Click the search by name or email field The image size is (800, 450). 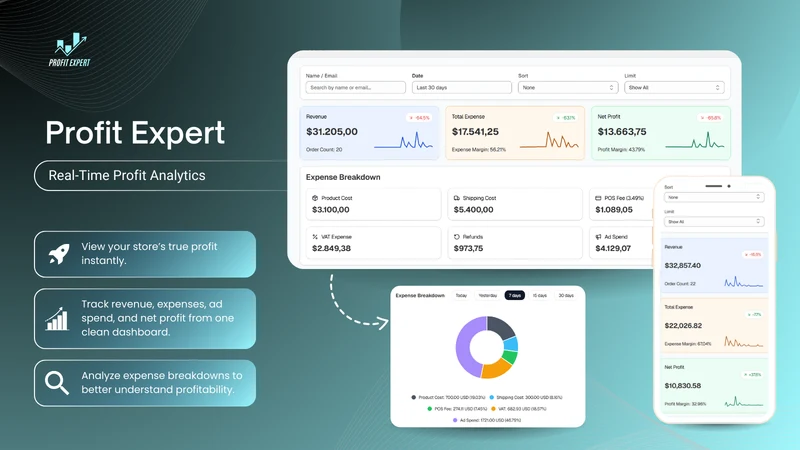[x=356, y=88]
